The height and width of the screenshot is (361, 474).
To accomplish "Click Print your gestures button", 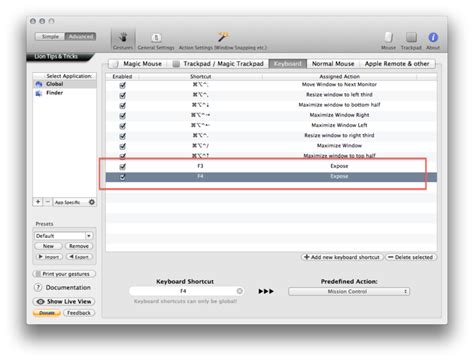I will tap(64, 274).
